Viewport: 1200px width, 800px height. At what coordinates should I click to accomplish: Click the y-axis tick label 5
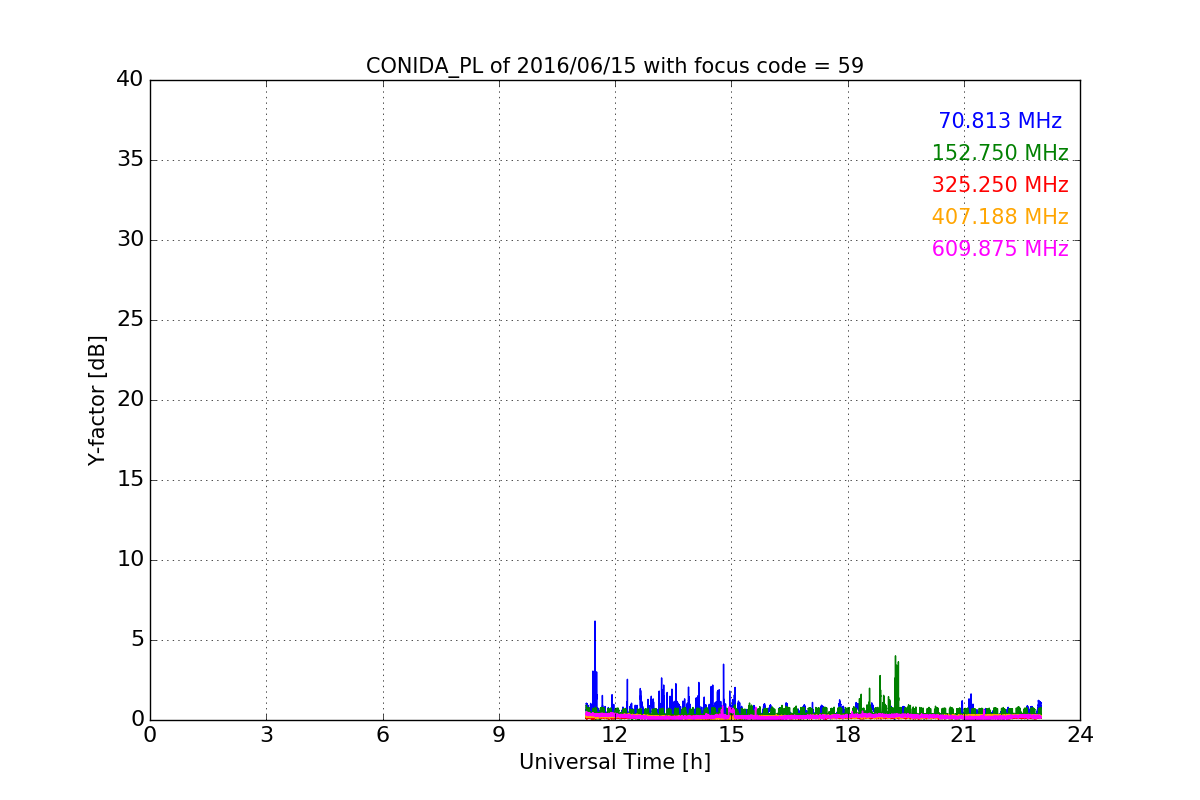click(137, 640)
